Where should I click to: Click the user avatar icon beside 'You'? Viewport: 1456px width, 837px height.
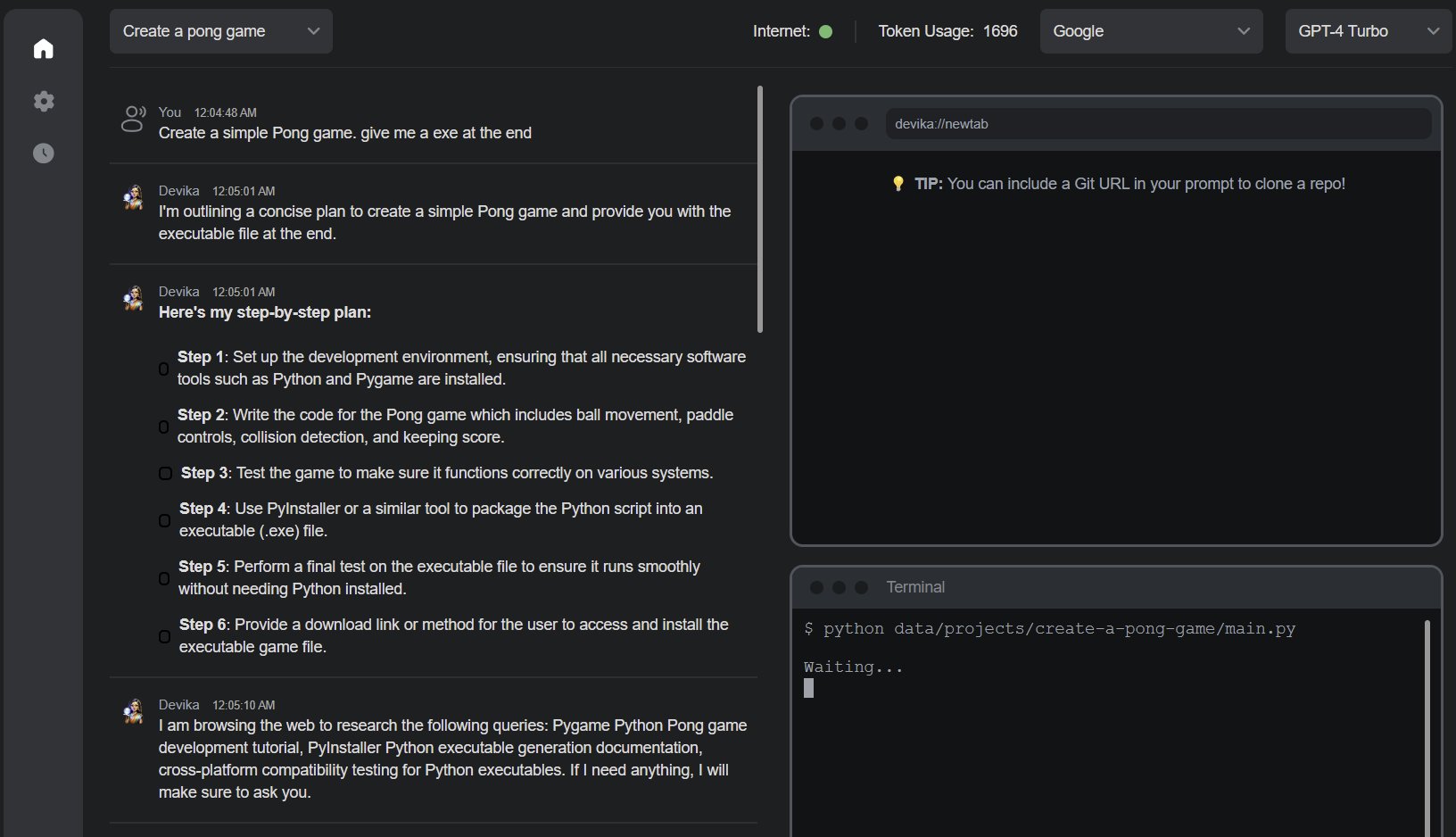click(x=134, y=119)
